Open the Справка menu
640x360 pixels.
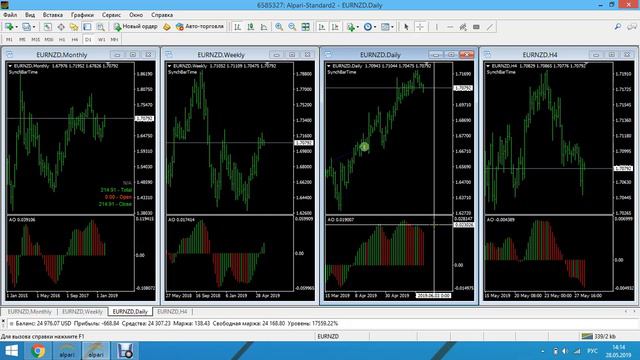coord(162,15)
